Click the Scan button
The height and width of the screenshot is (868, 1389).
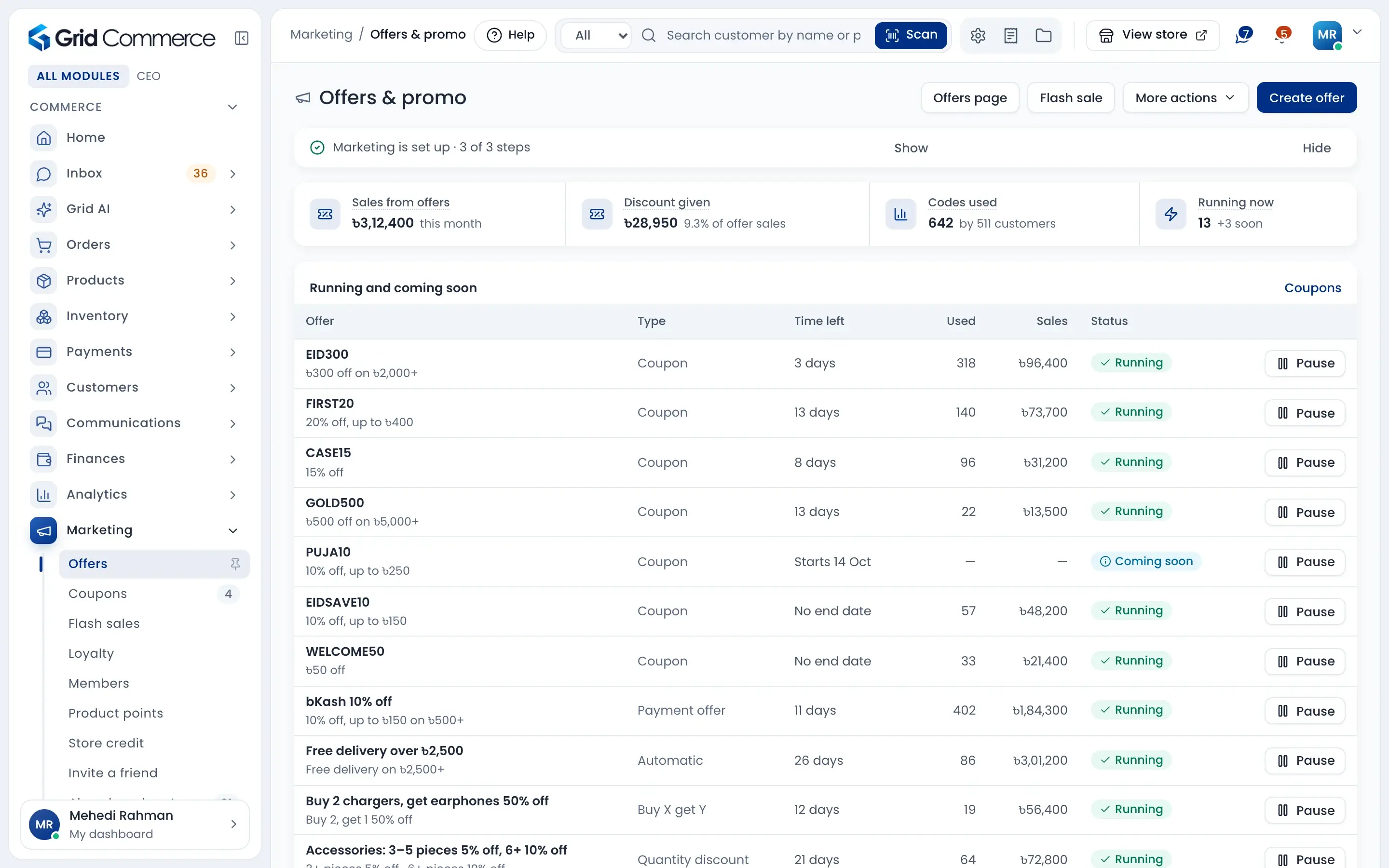coord(911,35)
